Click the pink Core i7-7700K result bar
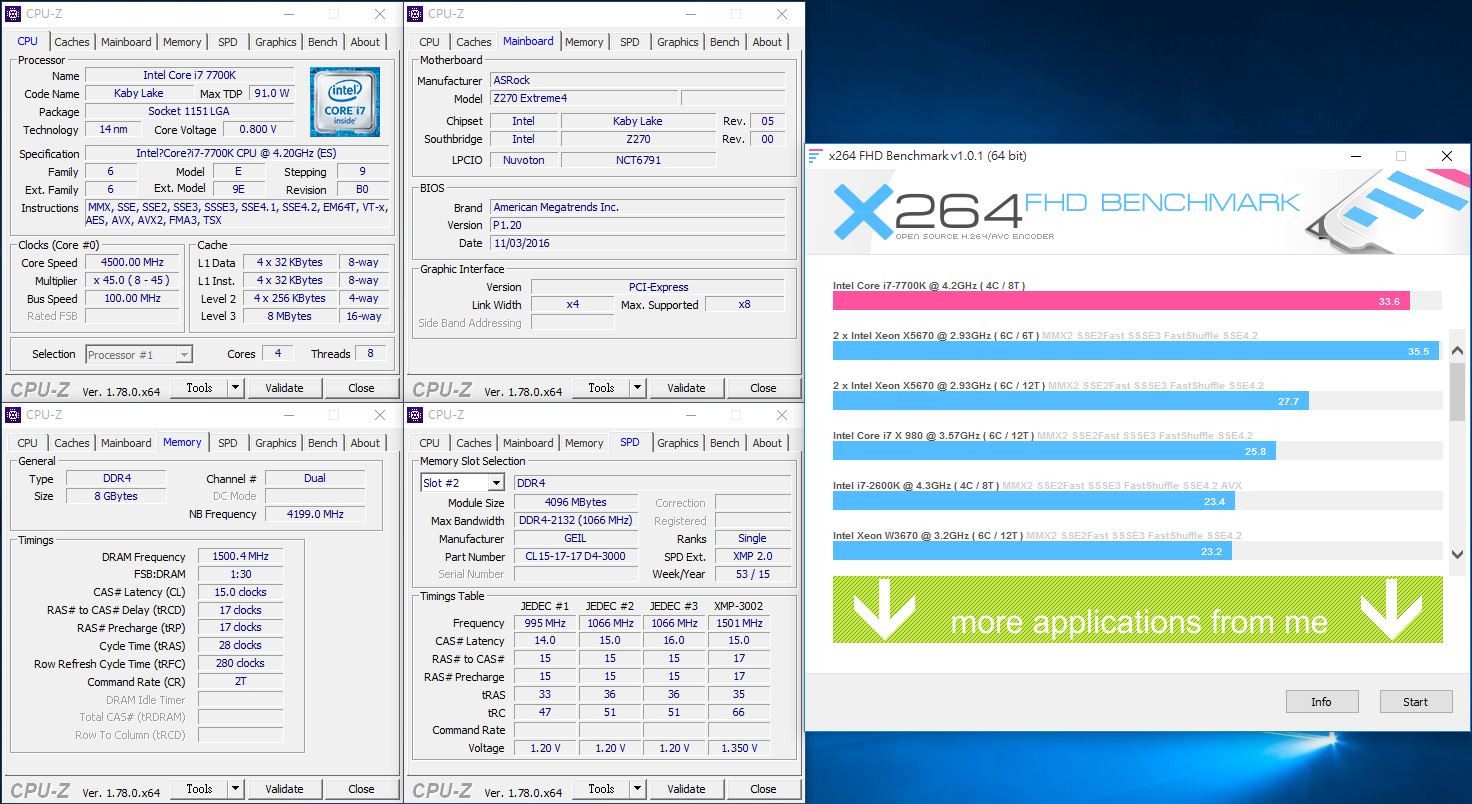The image size is (1472, 804). (x=1121, y=301)
